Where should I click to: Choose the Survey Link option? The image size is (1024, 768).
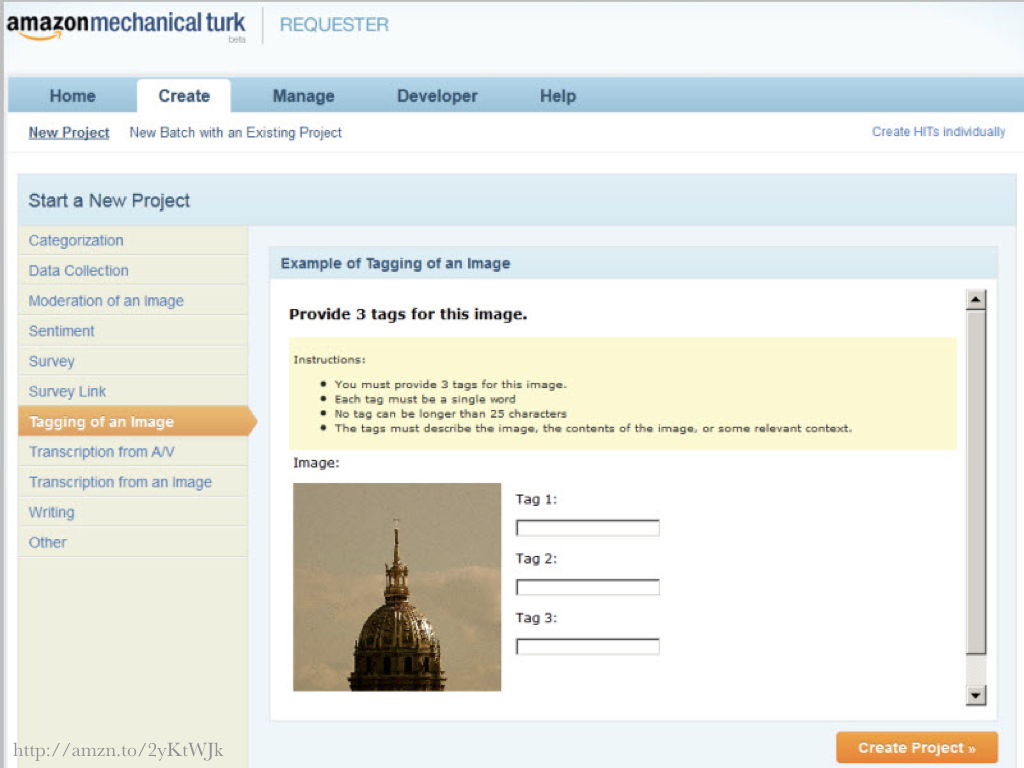tap(133, 391)
